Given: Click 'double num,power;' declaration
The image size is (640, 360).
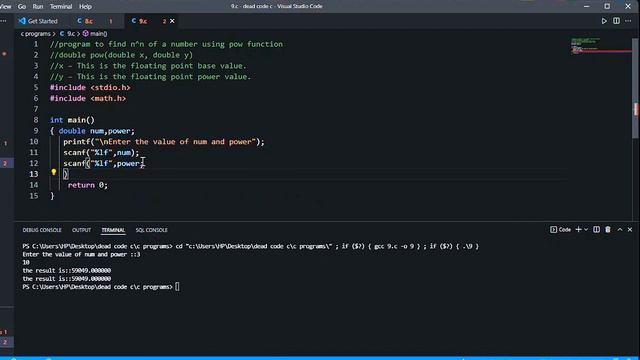Looking at the screenshot, I should (96, 131).
